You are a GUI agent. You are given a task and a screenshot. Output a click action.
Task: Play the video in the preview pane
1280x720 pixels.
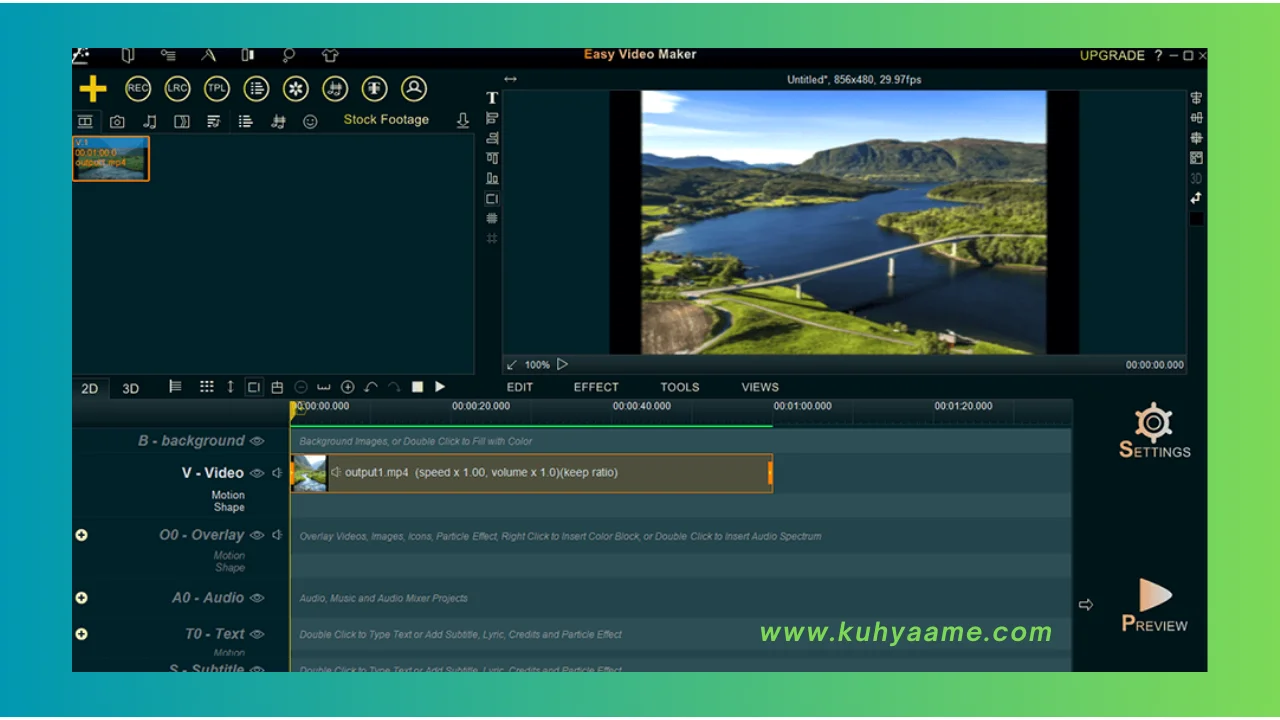[x=562, y=365]
